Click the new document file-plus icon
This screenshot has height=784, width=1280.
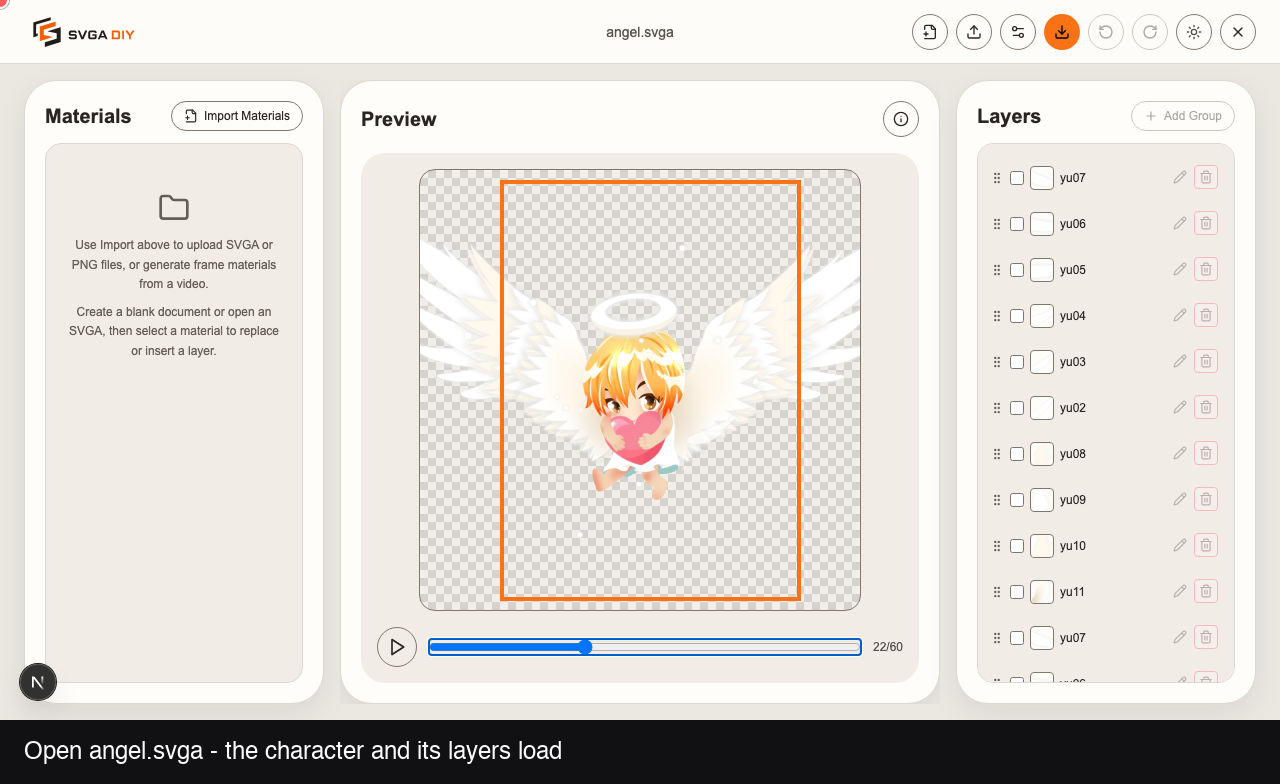pyautogui.click(x=930, y=32)
